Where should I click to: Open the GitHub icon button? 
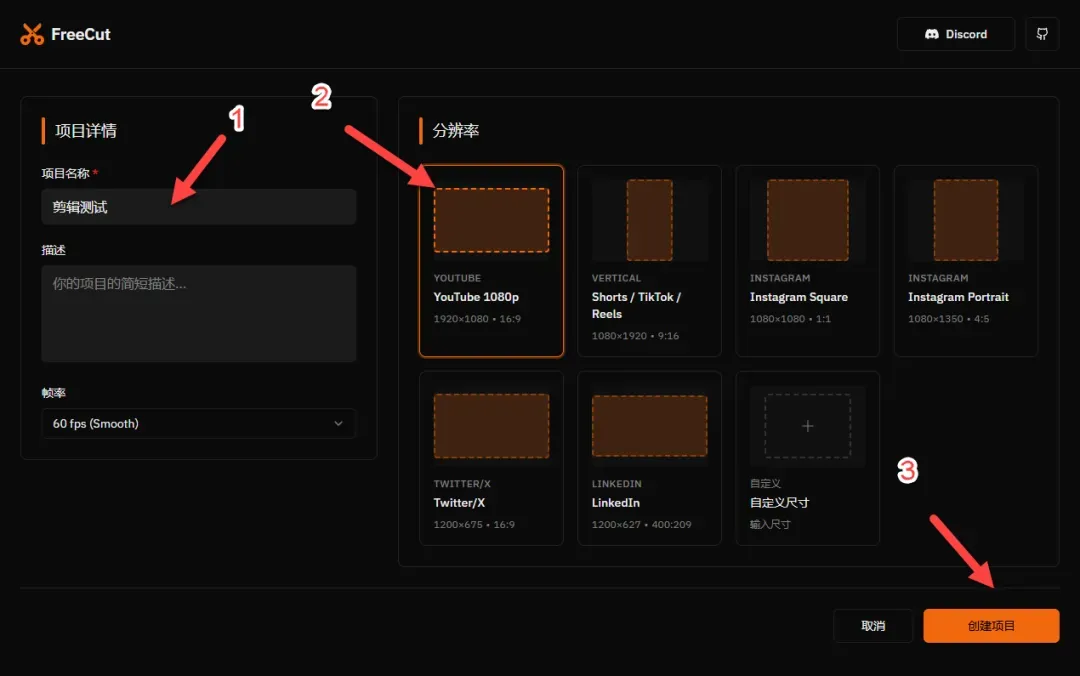pos(1042,34)
